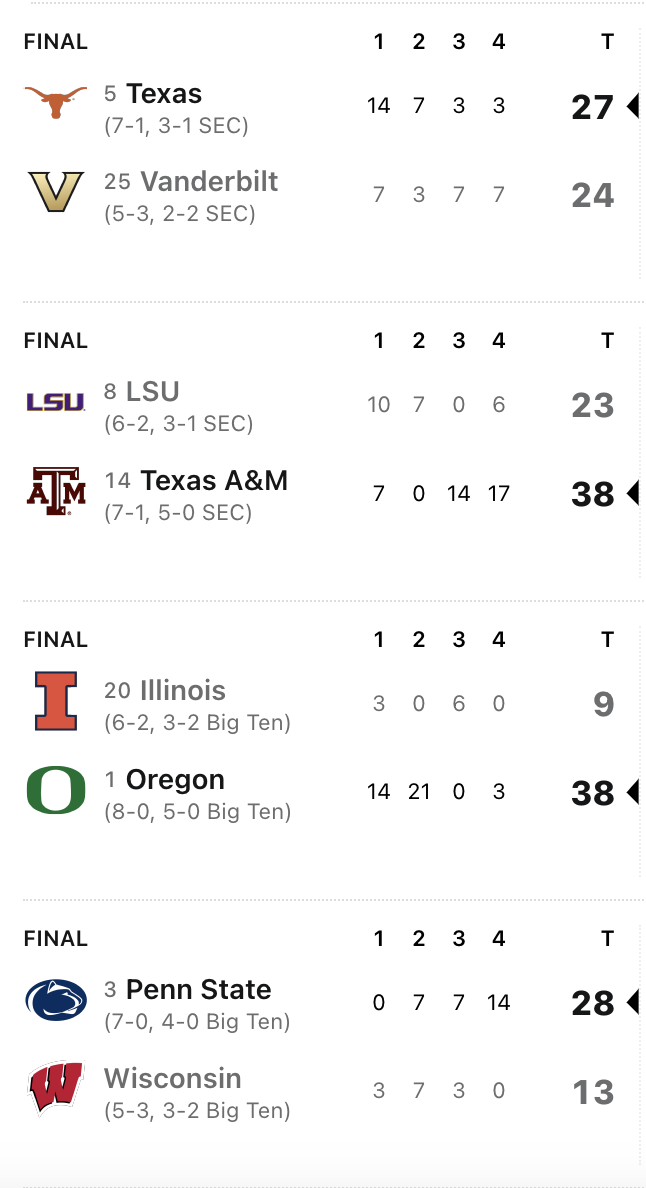Select the Illinois block I logo
Image resolution: width=646 pixels, height=1188 pixels.
tap(56, 701)
